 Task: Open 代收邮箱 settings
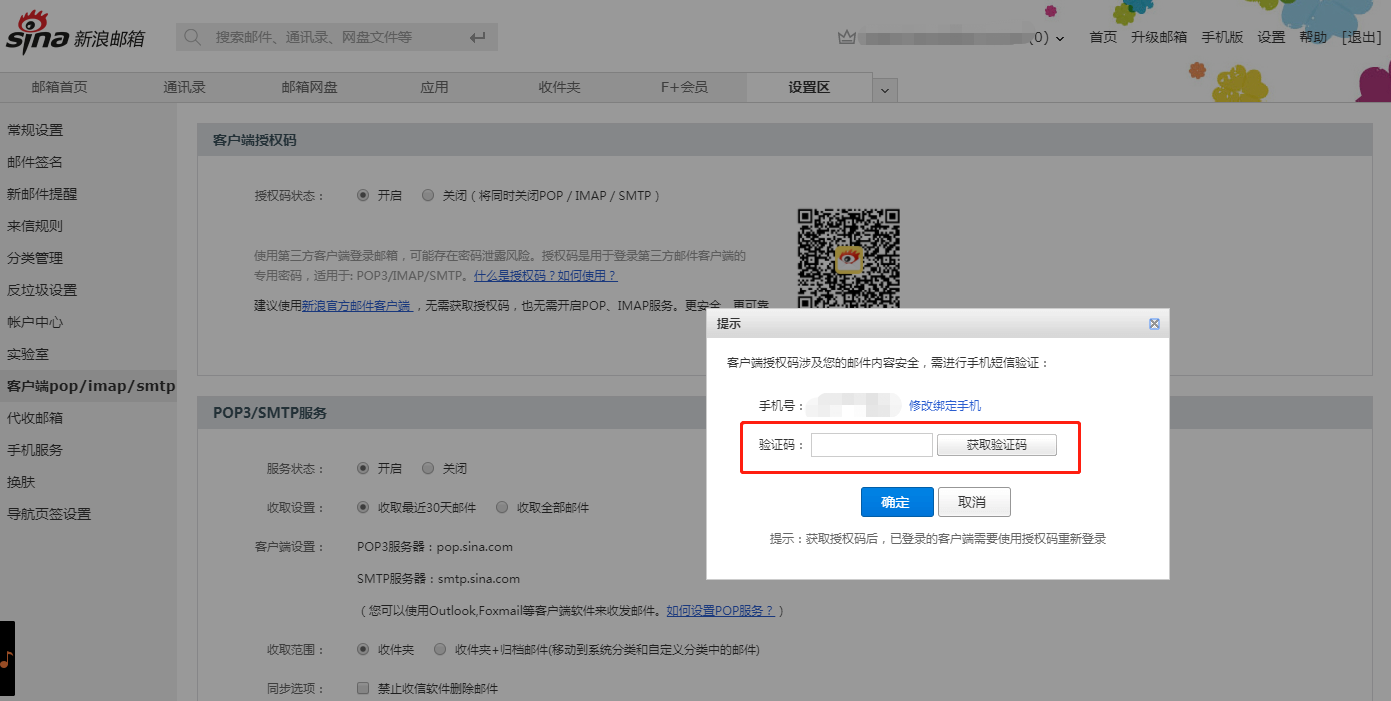[x=35, y=418]
